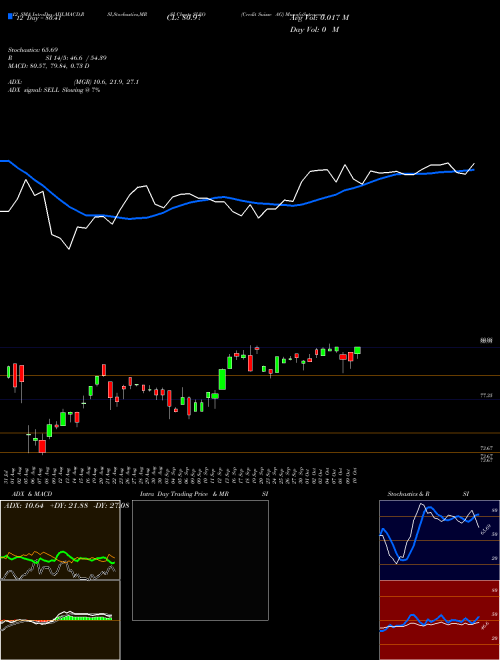Click the '77.23' price axis label

click(x=486, y=395)
